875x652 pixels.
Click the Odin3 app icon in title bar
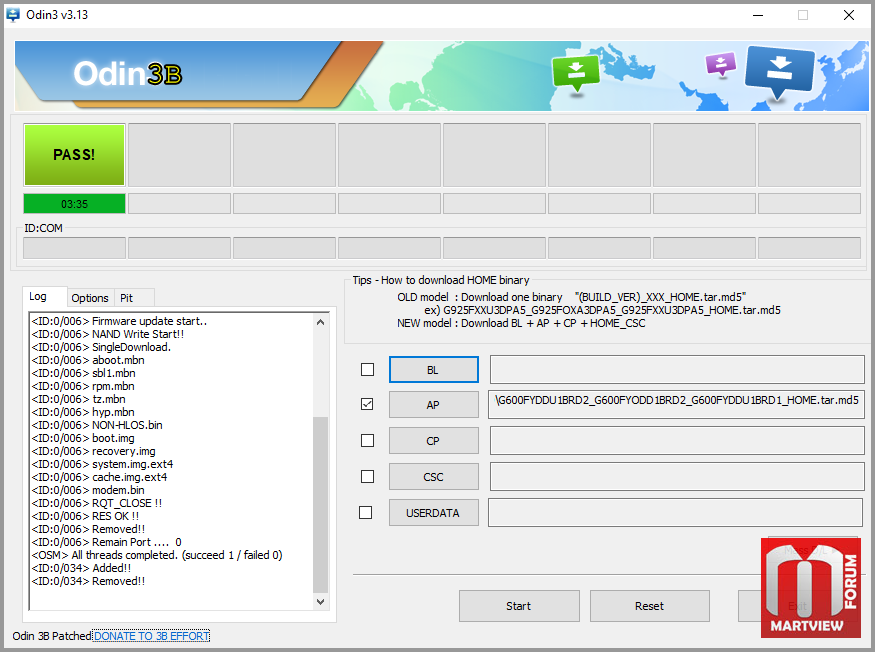[13, 15]
